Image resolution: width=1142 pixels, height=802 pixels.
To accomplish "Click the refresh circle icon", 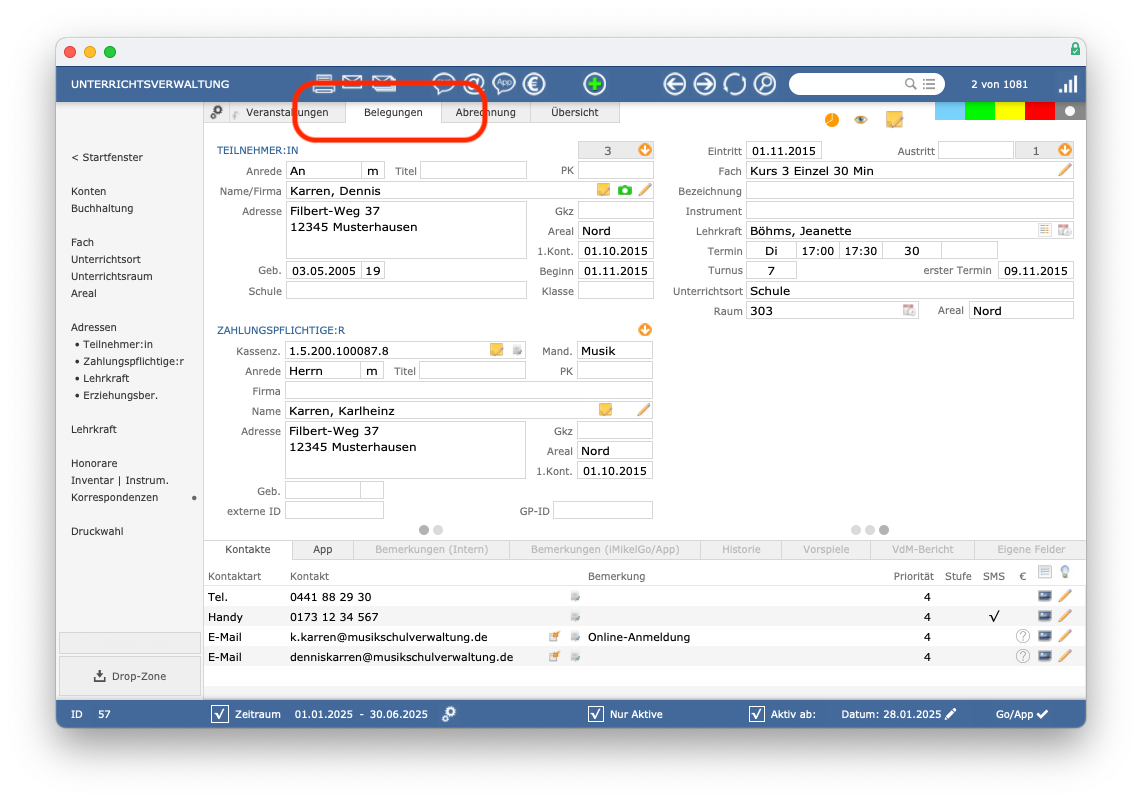I will coord(734,84).
